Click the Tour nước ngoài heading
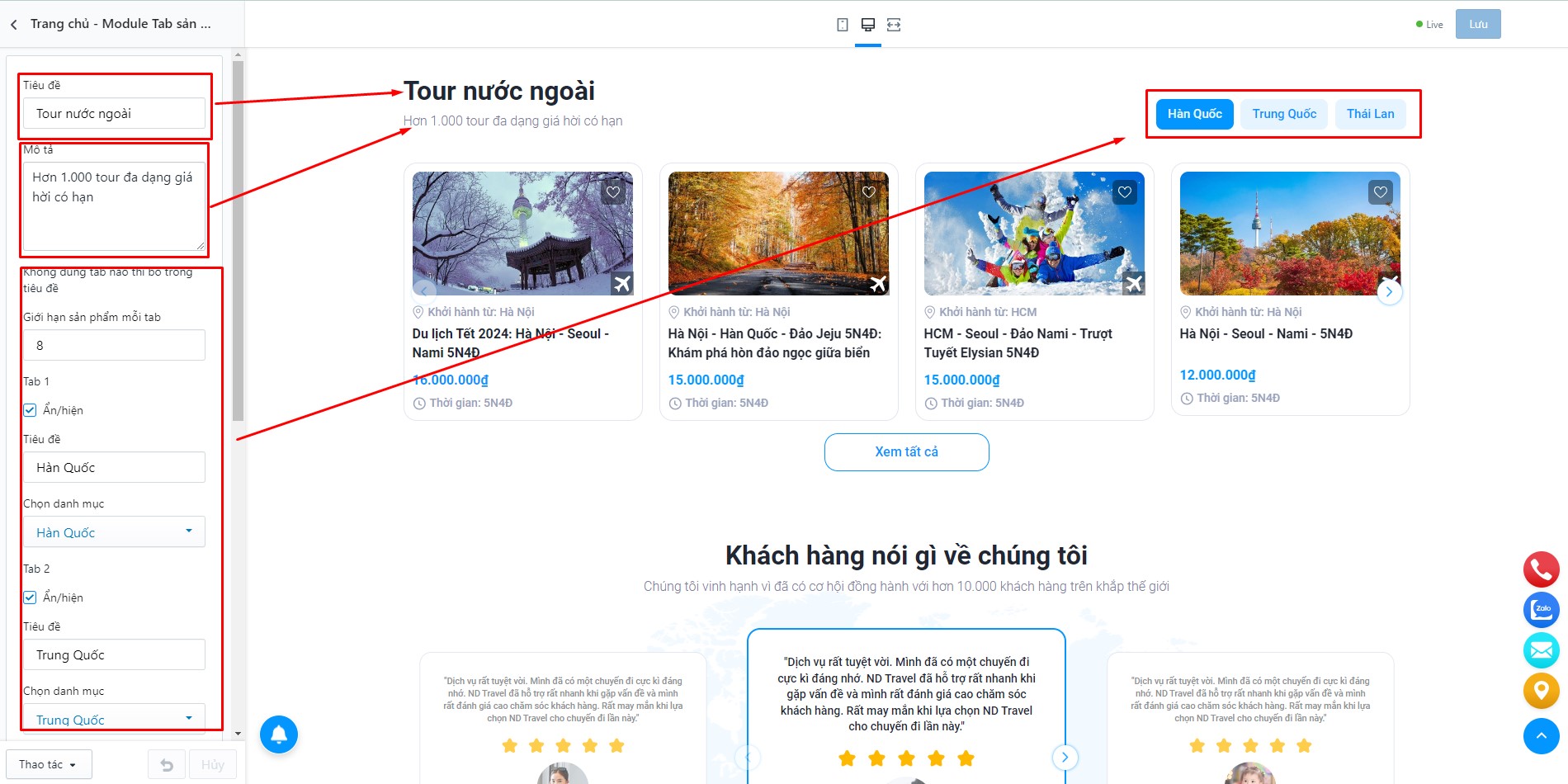 499,91
